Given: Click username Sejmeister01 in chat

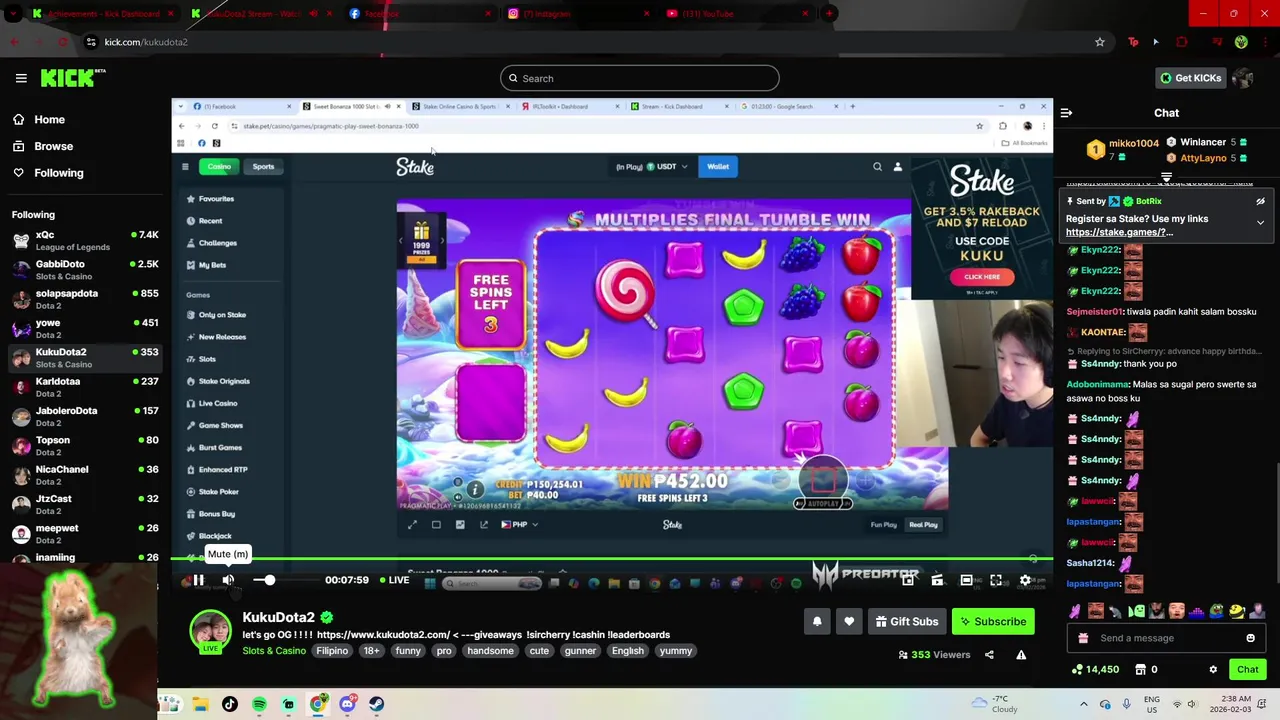Looking at the screenshot, I should click(x=1095, y=312).
